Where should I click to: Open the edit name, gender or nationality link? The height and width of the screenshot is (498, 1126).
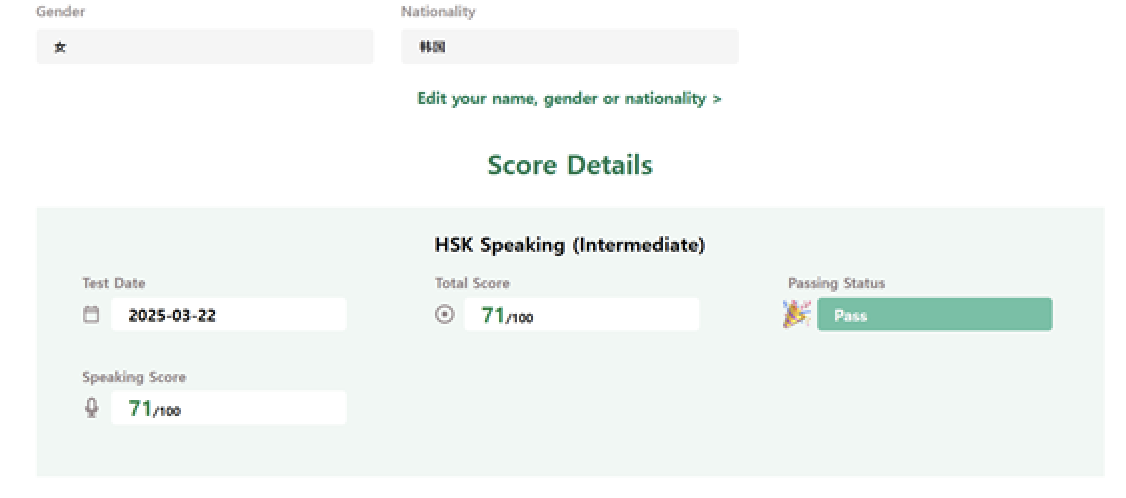coord(568,98)
